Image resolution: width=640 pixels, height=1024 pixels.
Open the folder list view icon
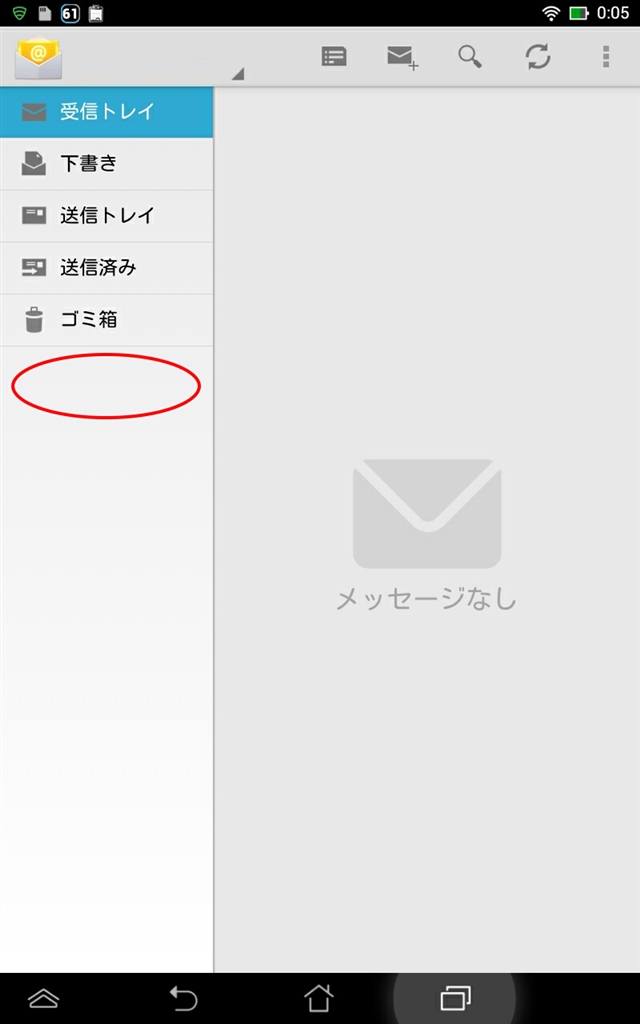(334, 57)
